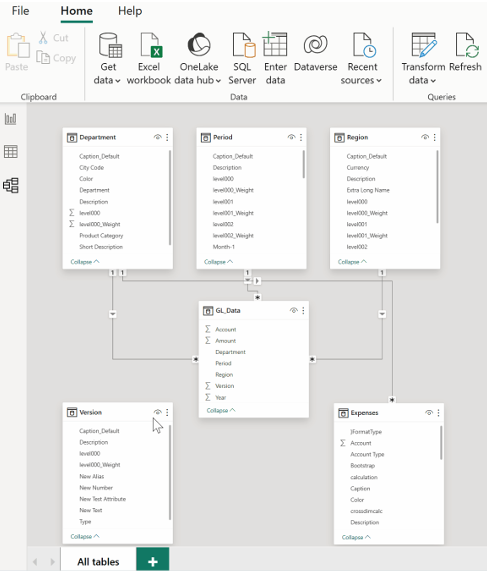This screenshot has height=574, width=487.
Task: Collapse the Expenses table card
Action: point(356,537)
